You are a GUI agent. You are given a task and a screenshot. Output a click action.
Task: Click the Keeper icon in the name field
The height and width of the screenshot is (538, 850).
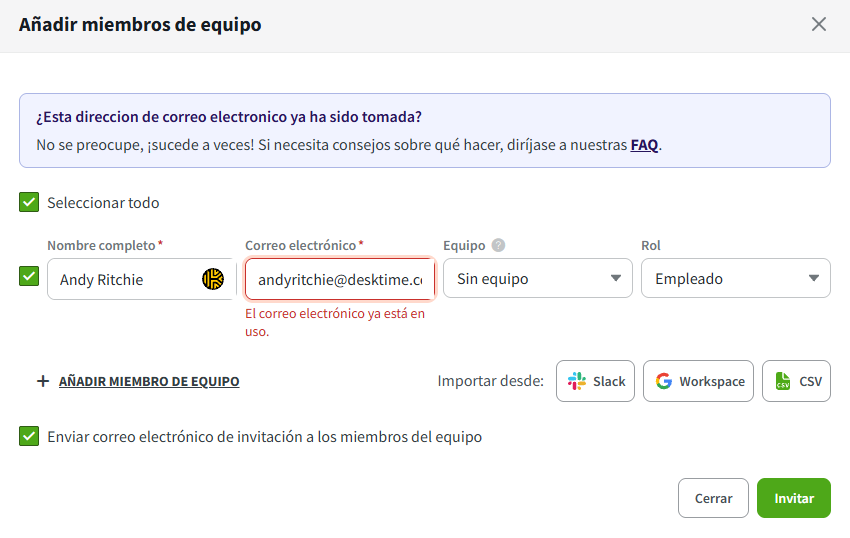[x=213, y=279]
